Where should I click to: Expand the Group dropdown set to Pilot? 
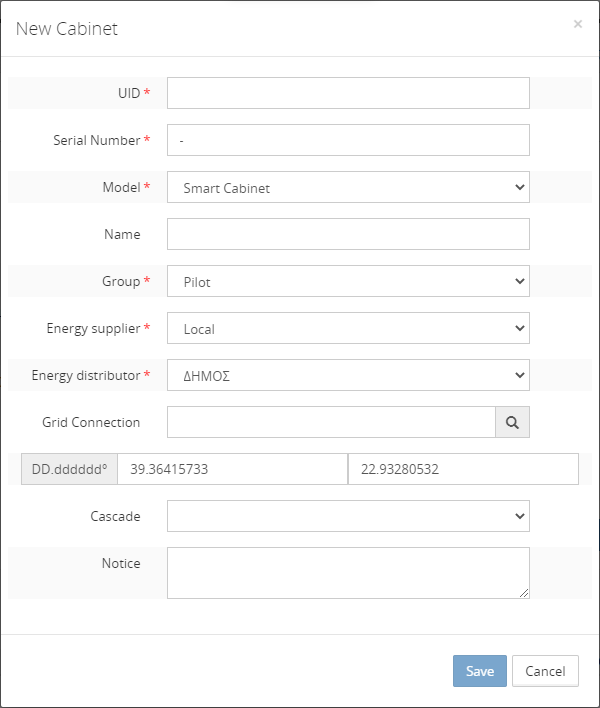point(348,281)
